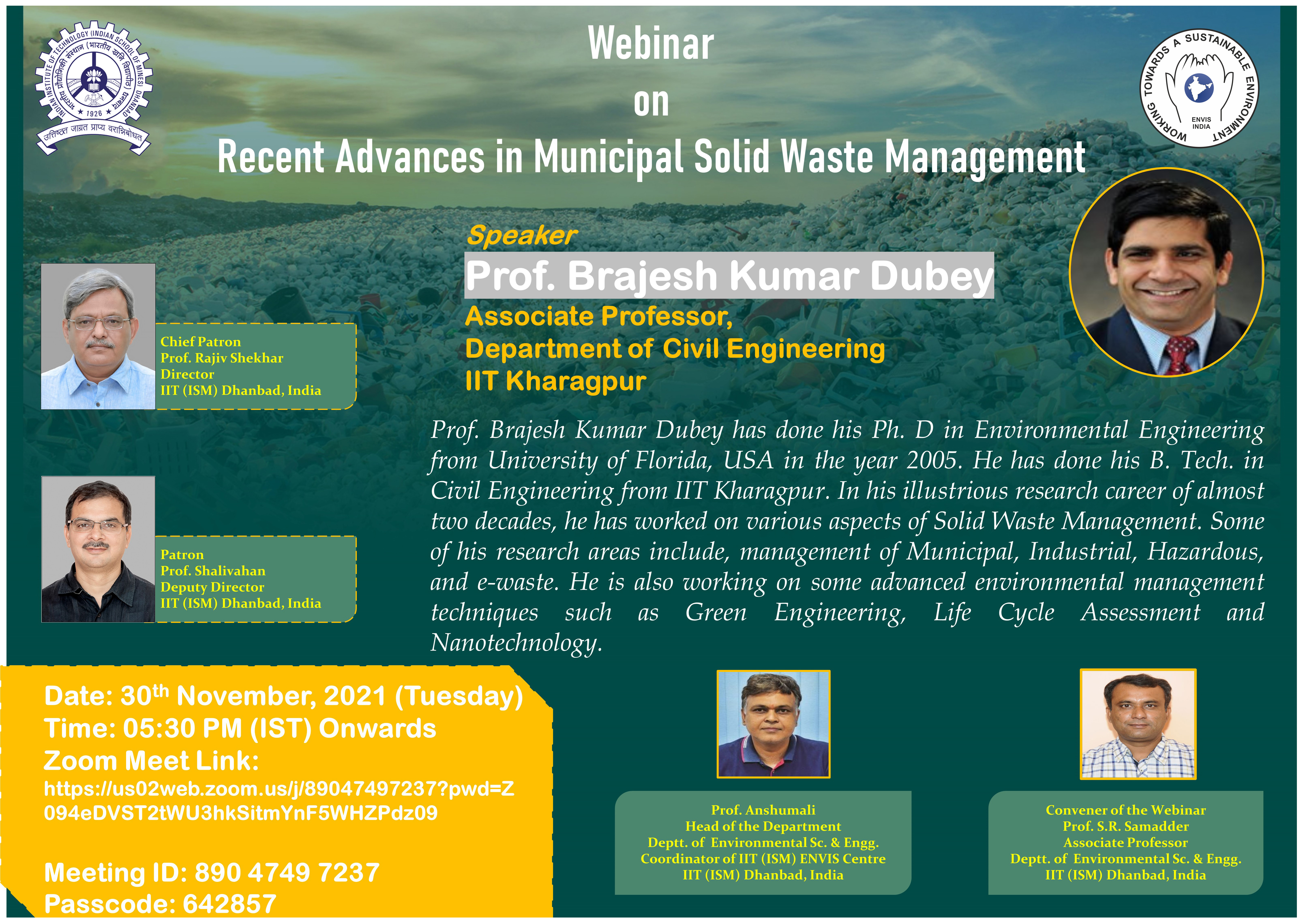Image resolution: width=1303 pixels, height=924 pixels.
Task: Click the bio paragraph's first line mentioning Ph. D
Action: 848,431
